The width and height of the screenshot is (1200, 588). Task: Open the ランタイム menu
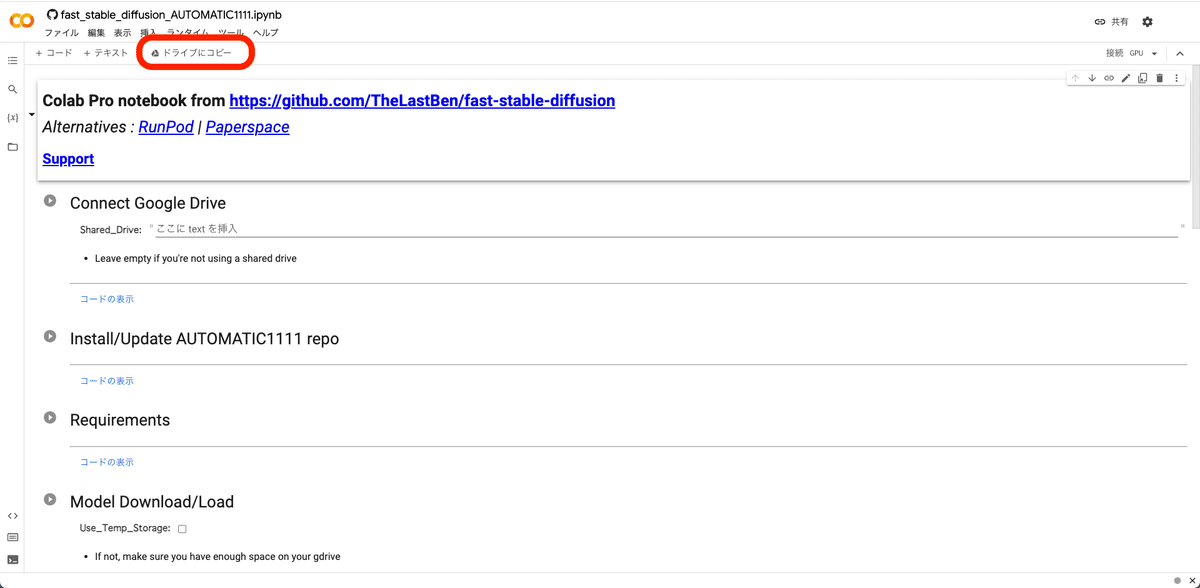[x=188, y=33]
